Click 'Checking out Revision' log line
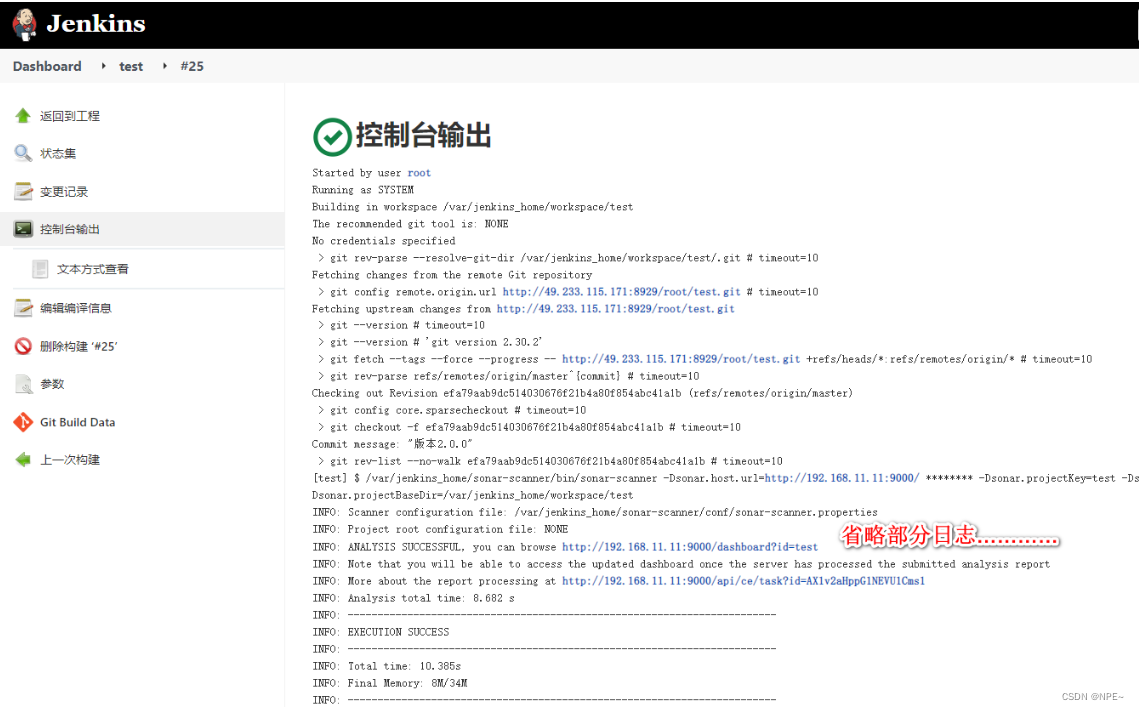1139x710 pixels. (582, 393)
